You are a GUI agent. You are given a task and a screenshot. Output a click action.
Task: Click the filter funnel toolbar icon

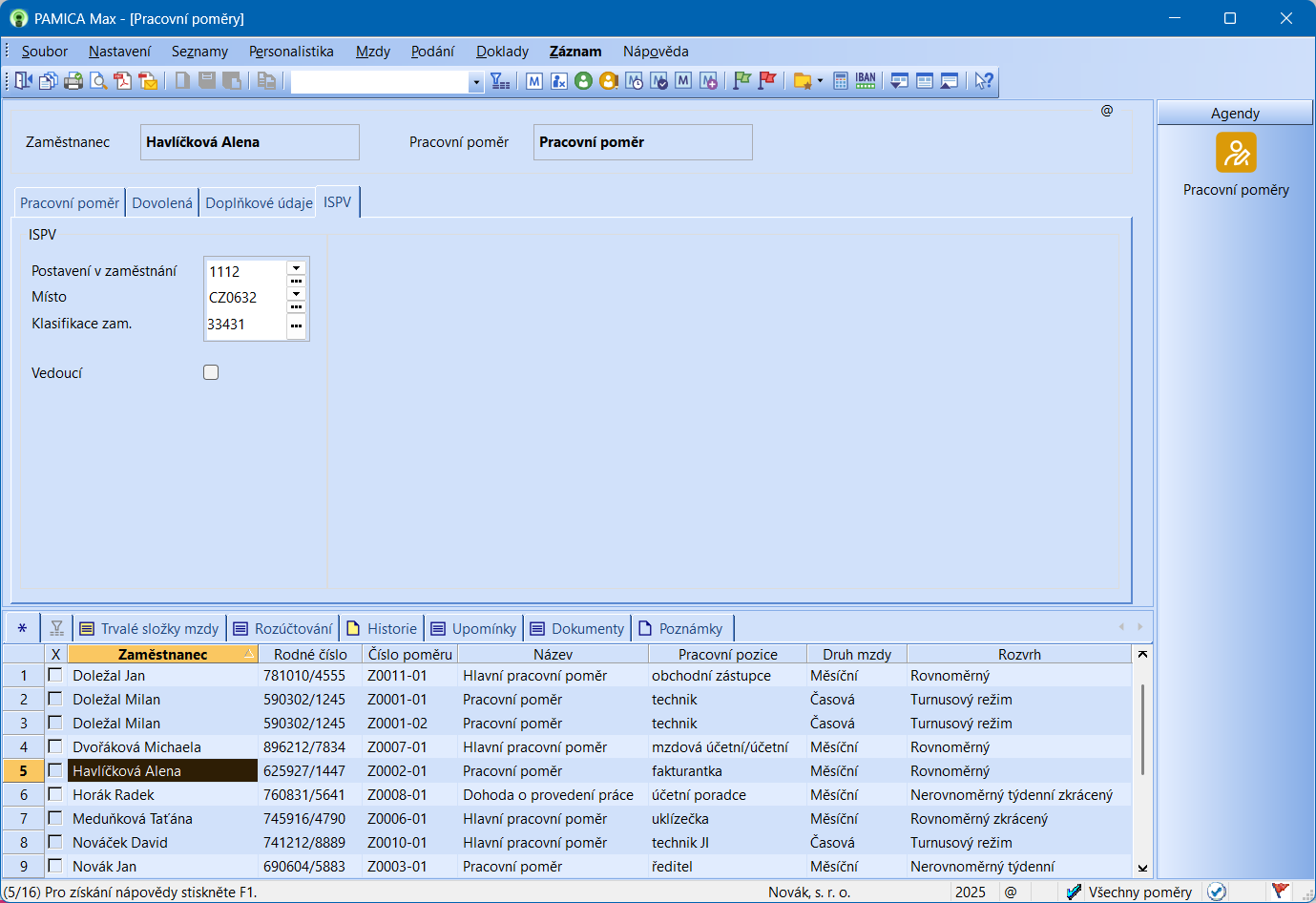(x=500, y=81)
